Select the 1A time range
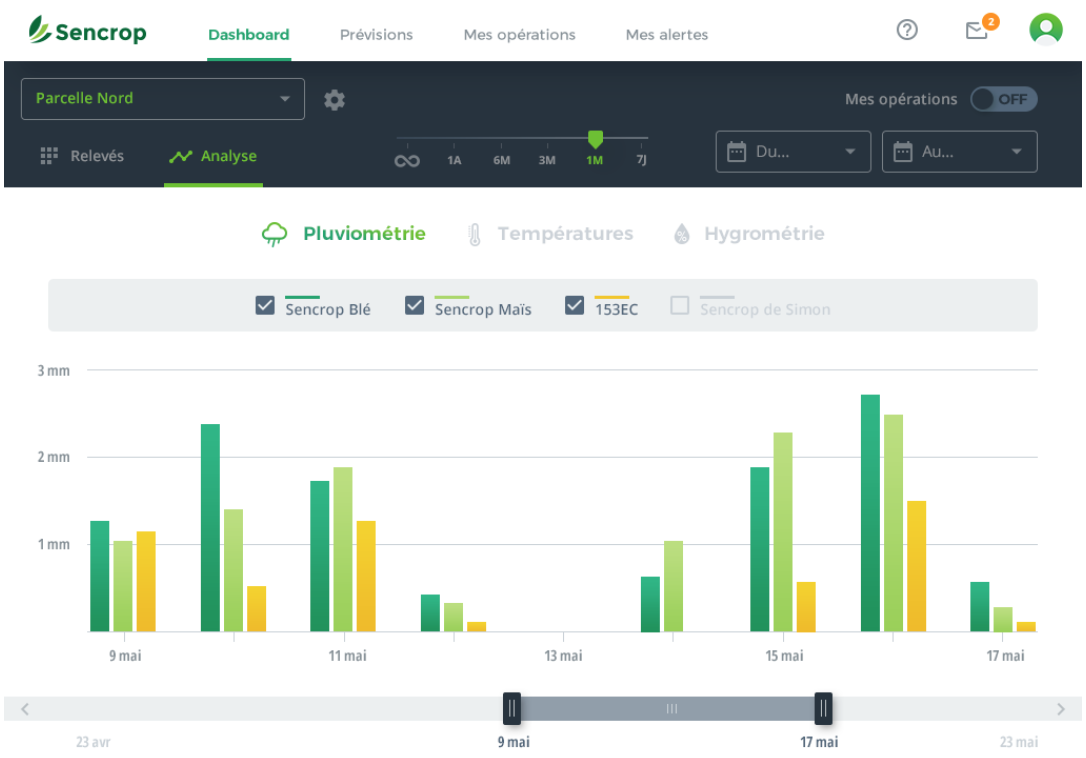Viewport: 1086px width, 758px height. [x=454, y=161]
